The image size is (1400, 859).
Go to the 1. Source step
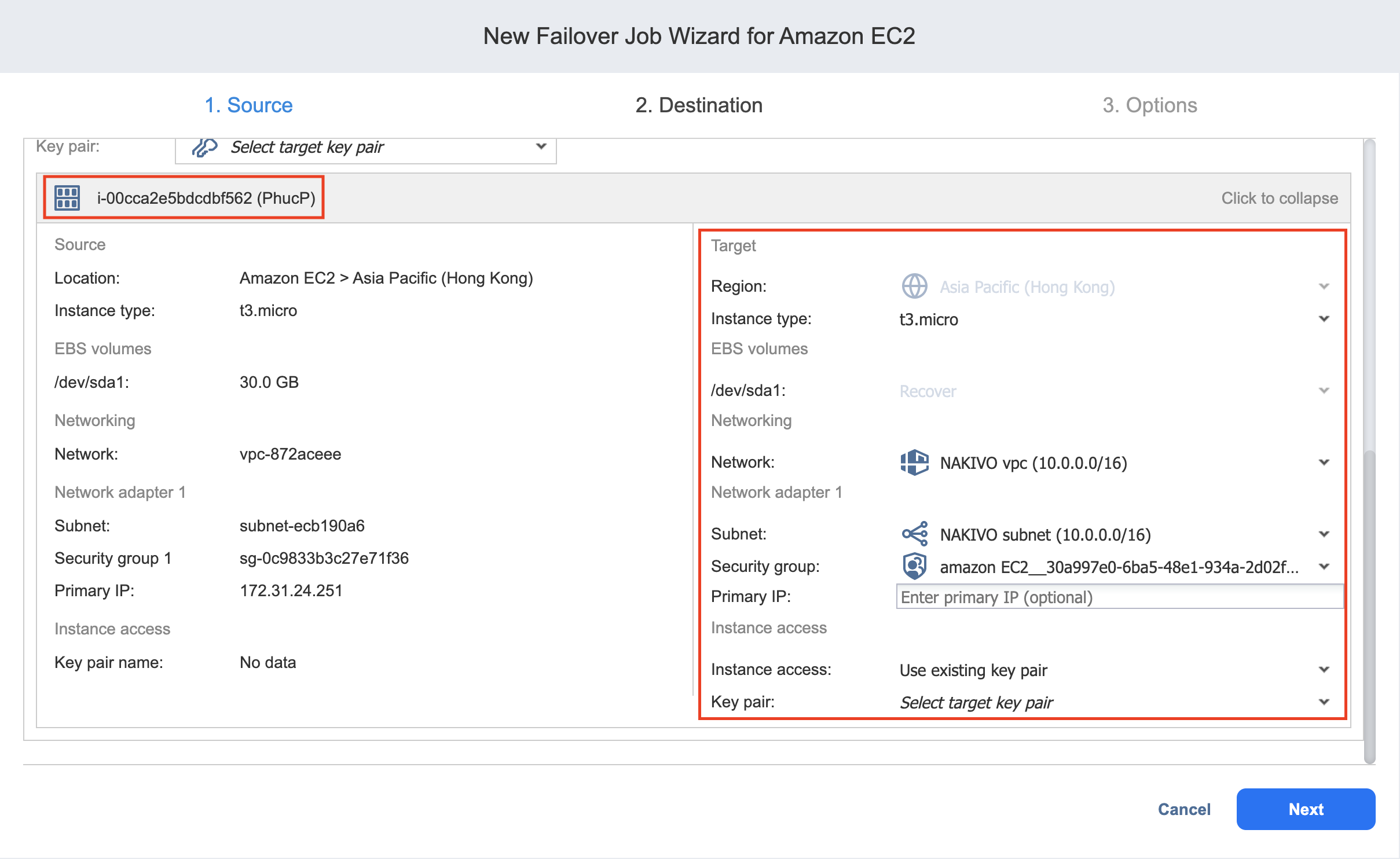(248, 105)
